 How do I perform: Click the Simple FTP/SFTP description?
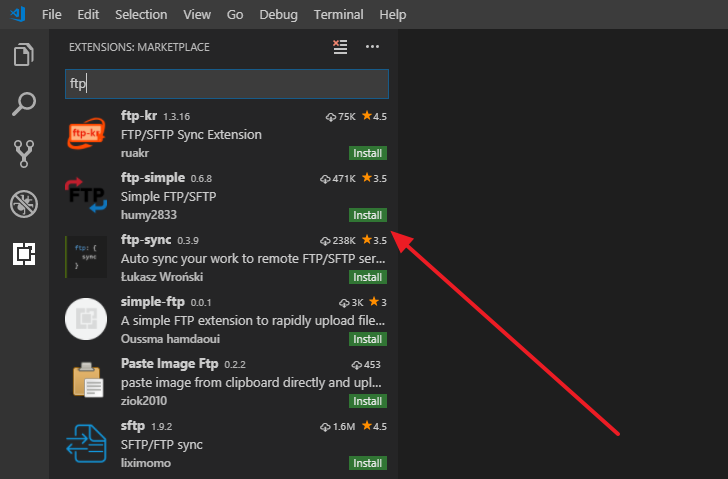click(169, 196)
